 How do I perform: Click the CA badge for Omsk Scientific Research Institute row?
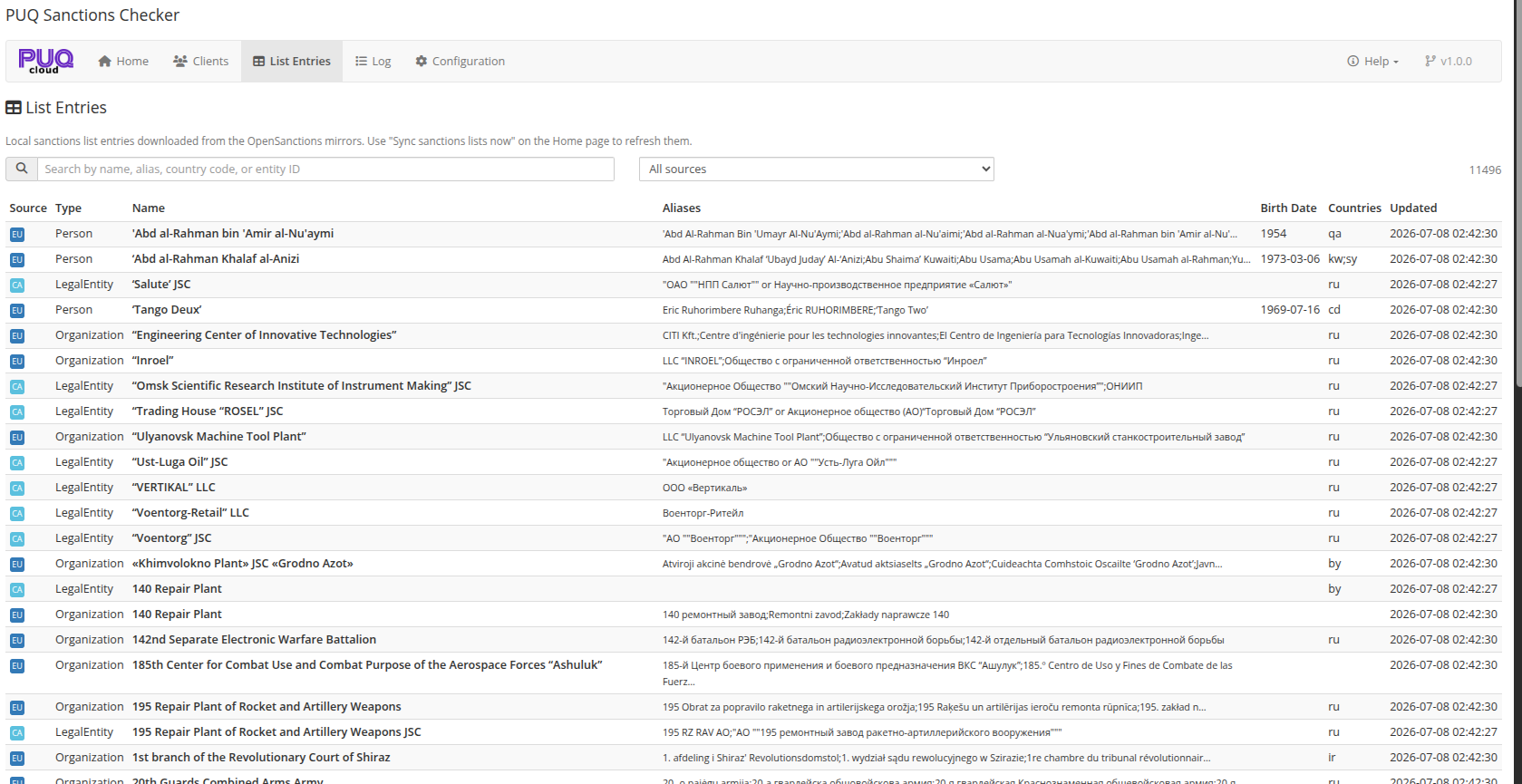[17, 386]
